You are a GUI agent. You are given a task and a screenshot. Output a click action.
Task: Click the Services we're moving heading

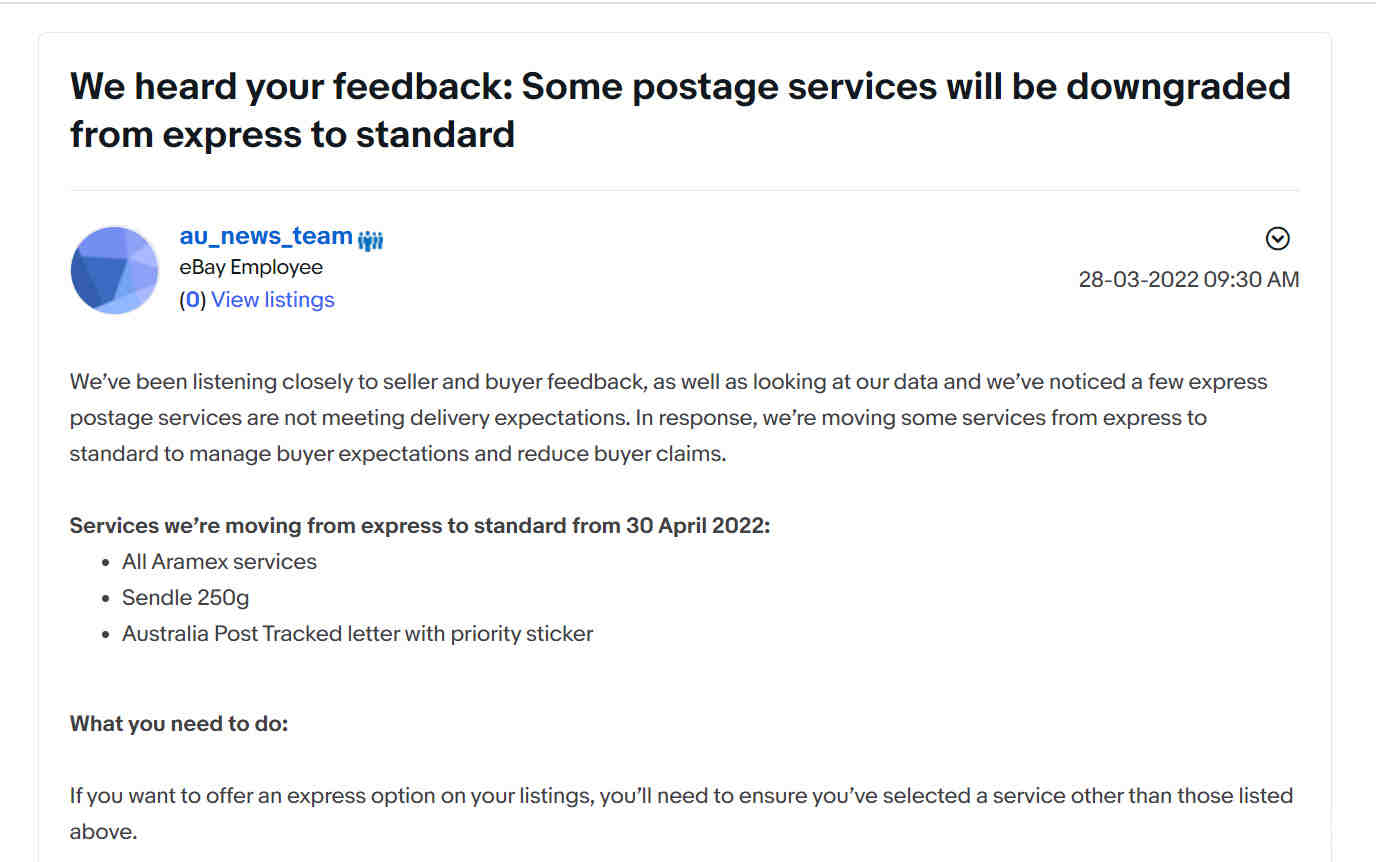pyautogui.click(x=420, y=526)
